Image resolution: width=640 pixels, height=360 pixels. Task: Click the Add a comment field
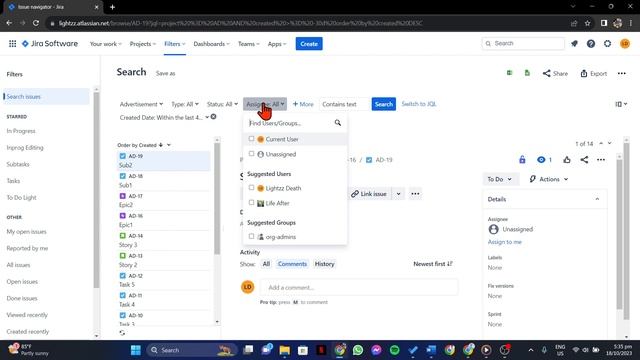click(359, 287)
